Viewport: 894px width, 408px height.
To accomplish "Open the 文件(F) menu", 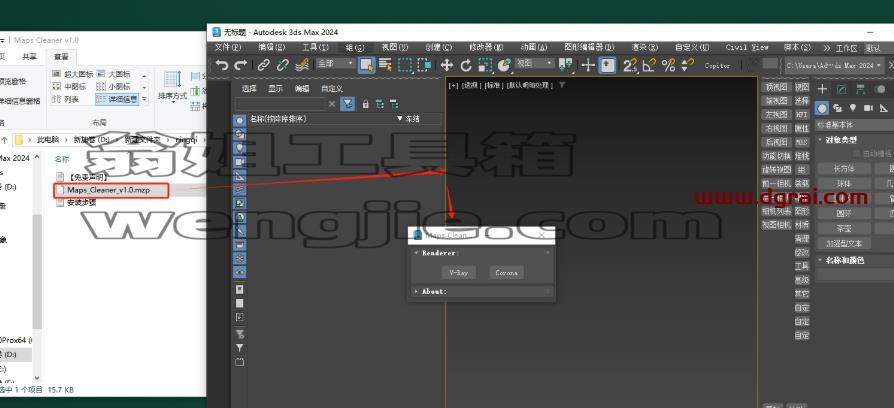I will pos(227,47).
